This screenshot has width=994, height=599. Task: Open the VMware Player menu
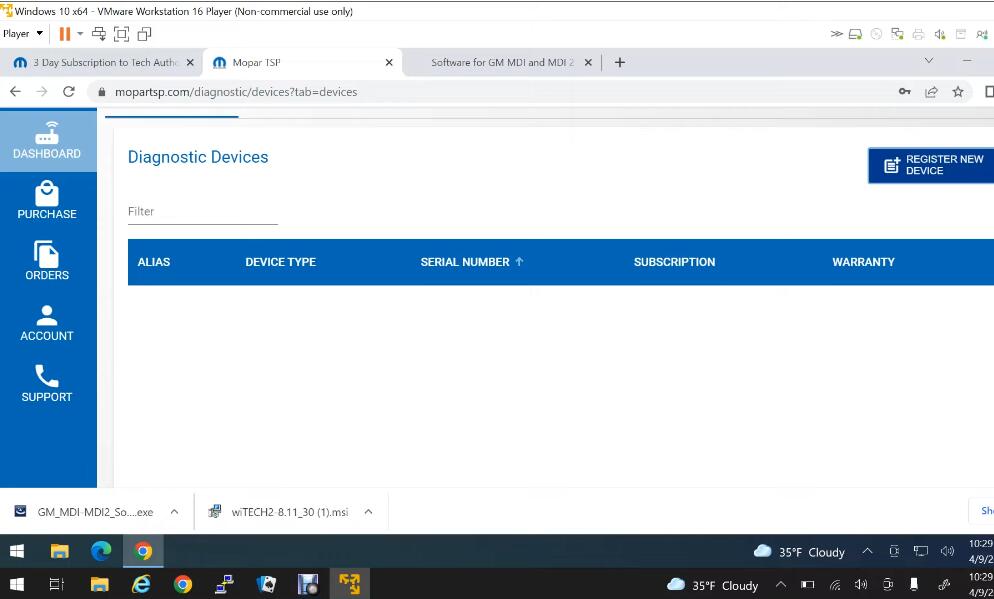coord(23,34)
